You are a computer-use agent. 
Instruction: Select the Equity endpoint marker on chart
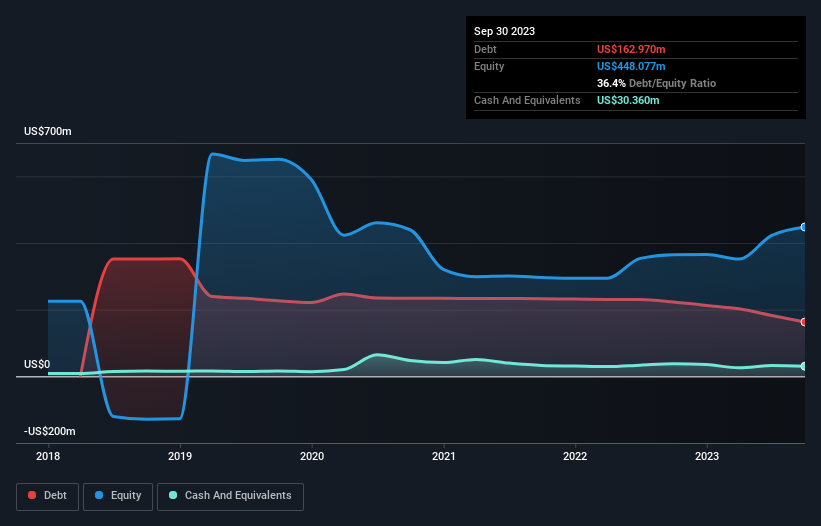point(804,227)
